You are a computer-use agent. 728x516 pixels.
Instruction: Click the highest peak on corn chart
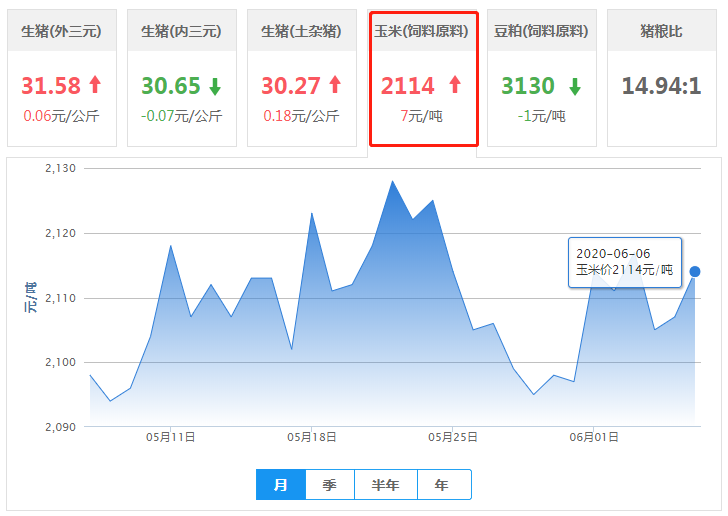[x=393, y=181]
